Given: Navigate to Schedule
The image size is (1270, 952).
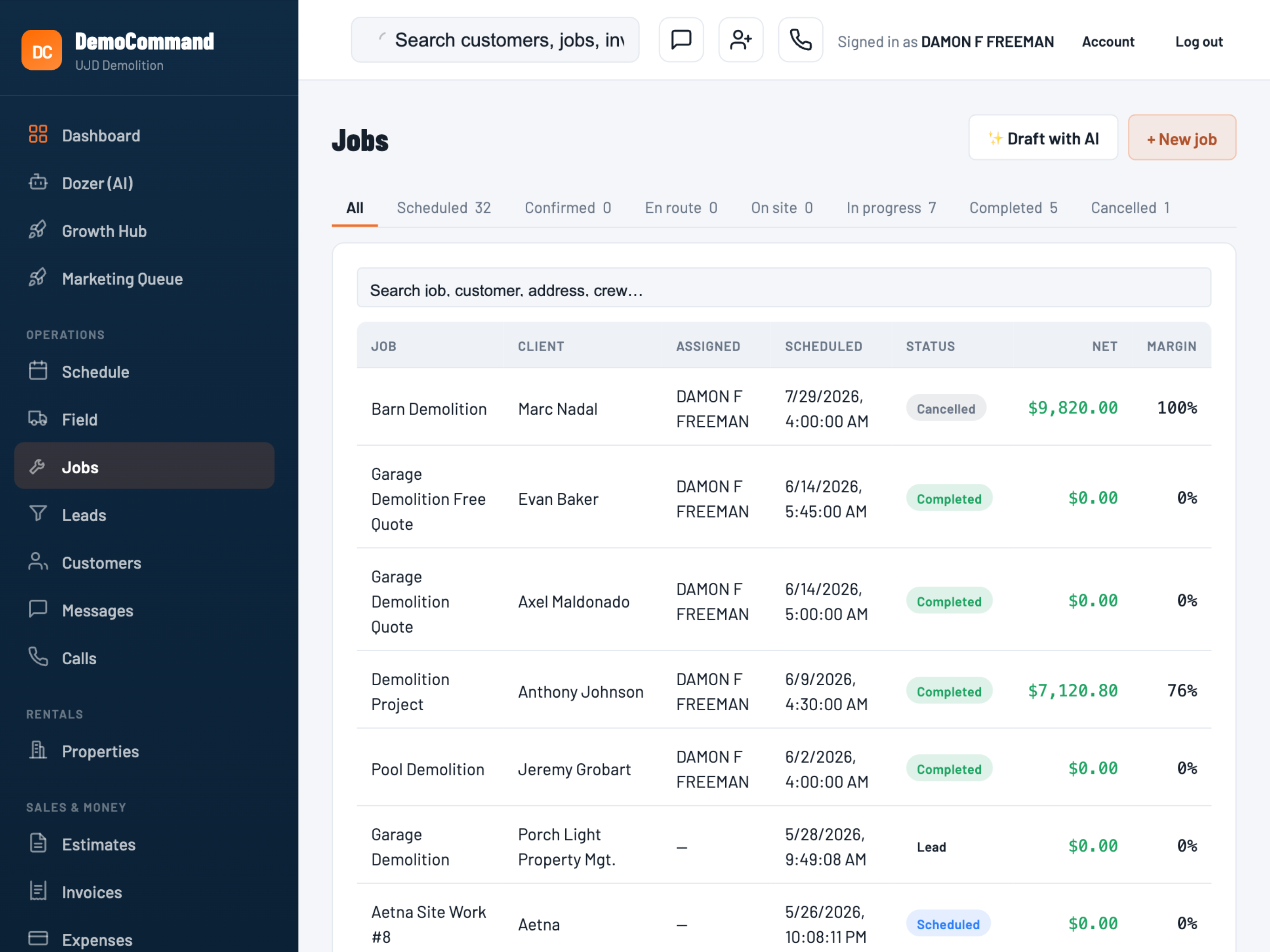Looking at the screenshot, I should (144, 371).
